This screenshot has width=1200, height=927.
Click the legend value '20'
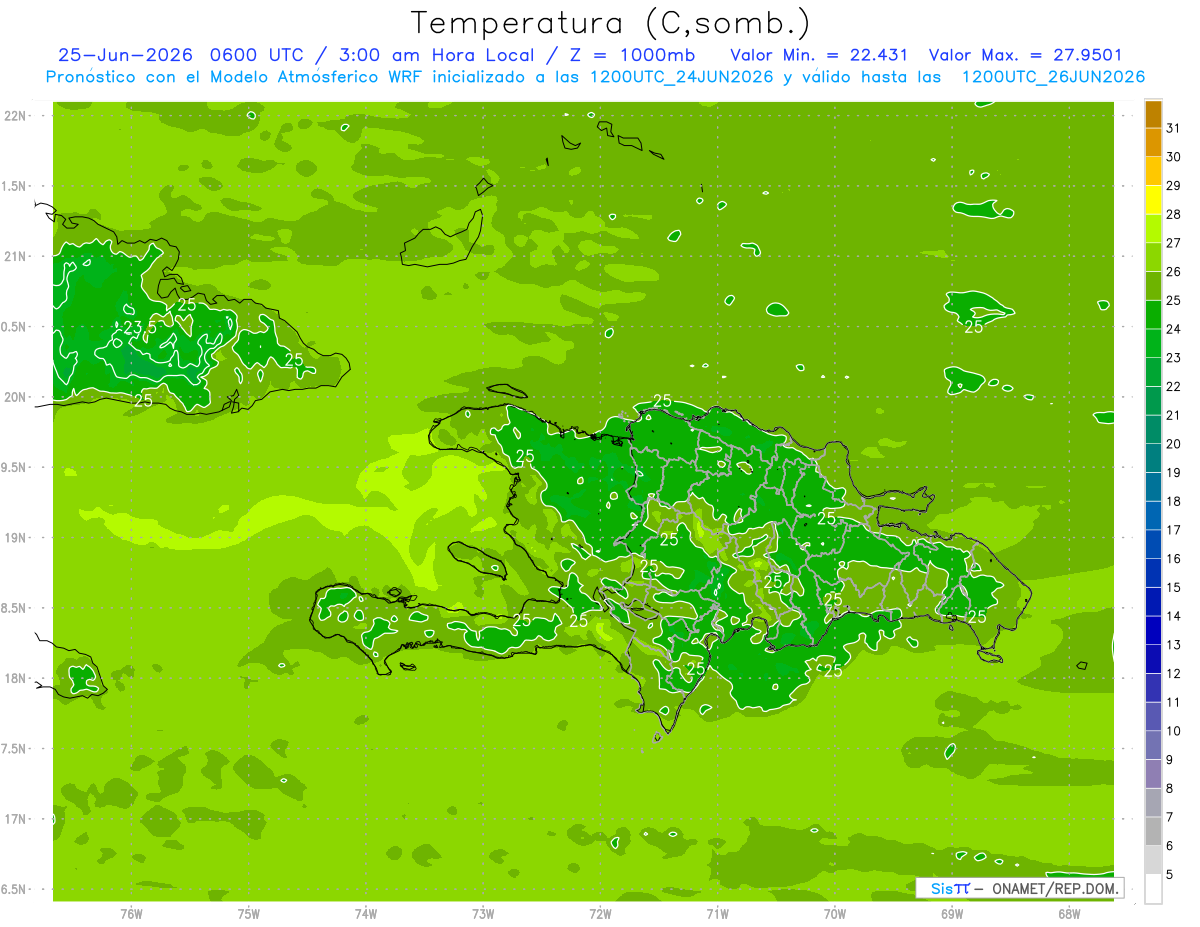(1173, 444)
